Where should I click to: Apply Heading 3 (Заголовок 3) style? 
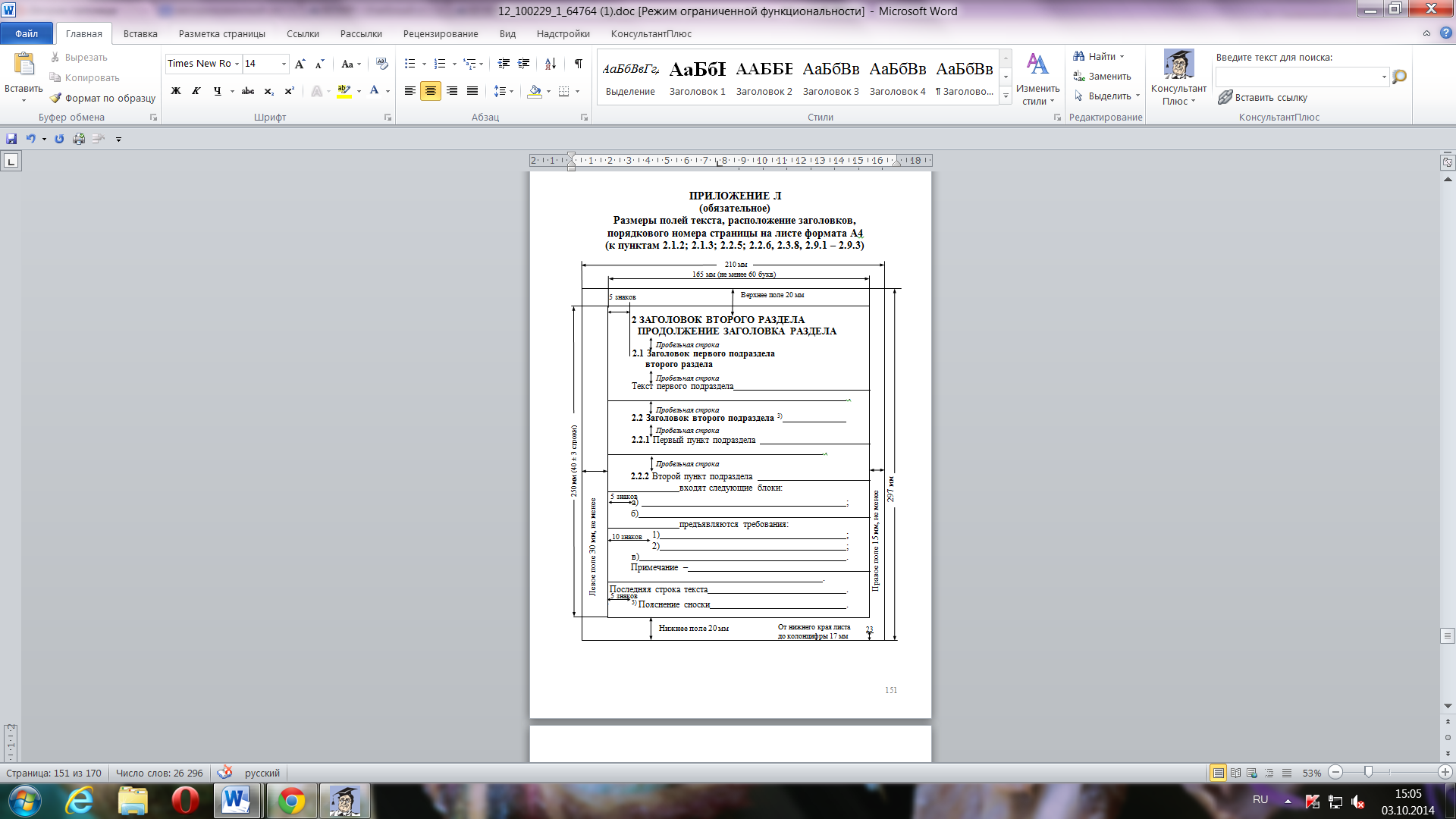coord(830,77)
